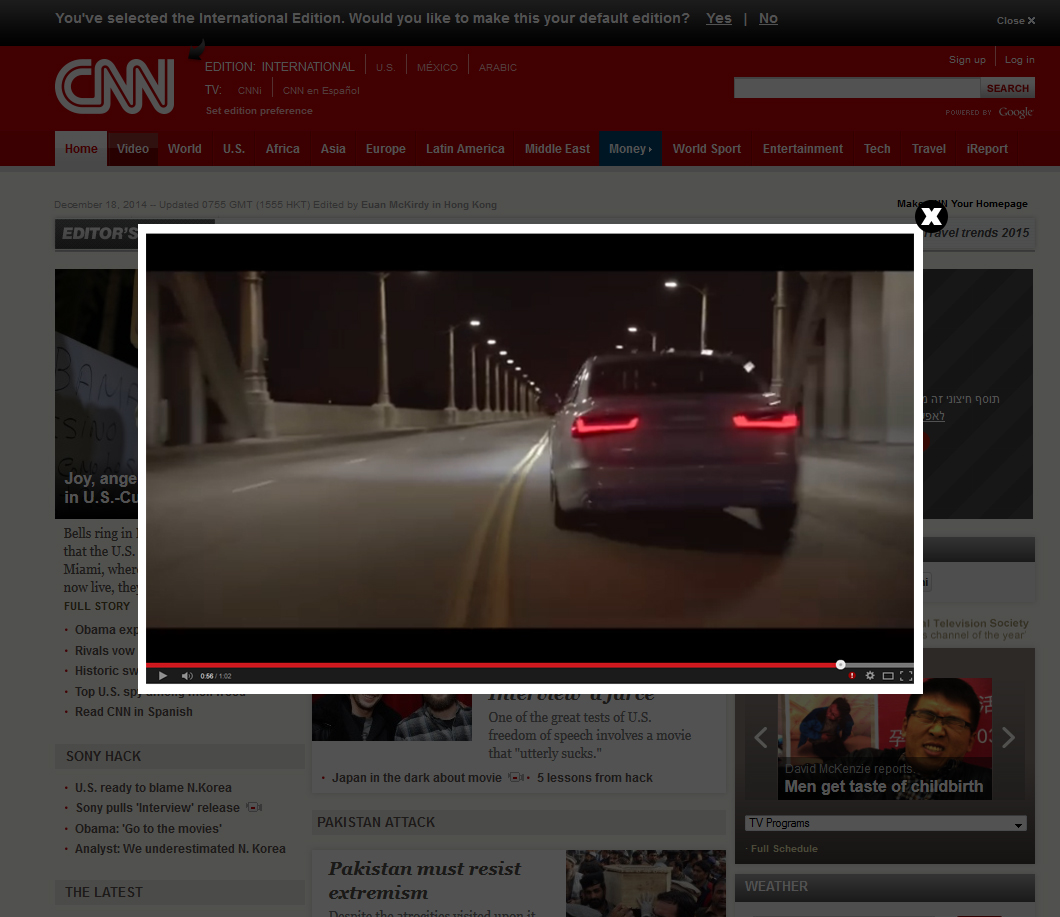
Task: Open the Tech section tab
Action: coord(877,149)
